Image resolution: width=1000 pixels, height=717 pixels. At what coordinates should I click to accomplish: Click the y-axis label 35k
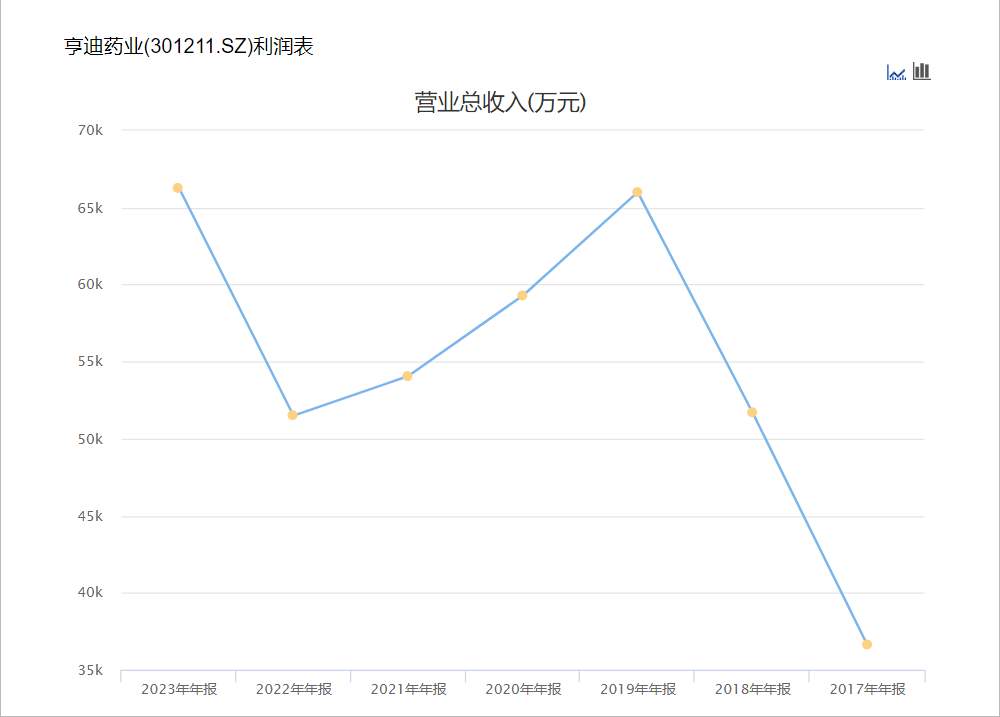[90, 670]
